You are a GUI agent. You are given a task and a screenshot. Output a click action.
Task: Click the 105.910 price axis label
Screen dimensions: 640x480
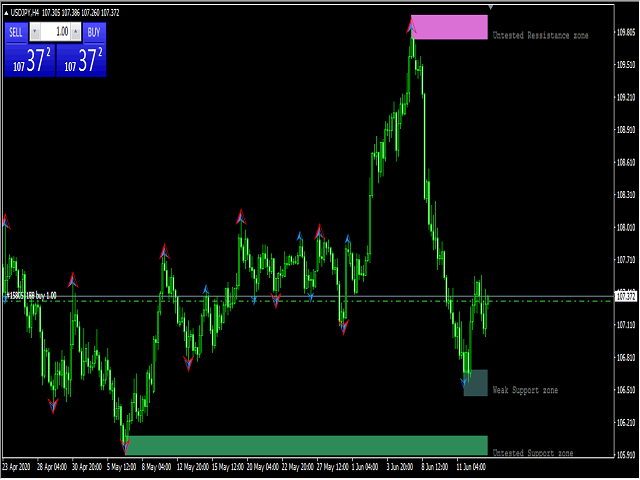point(625,454)
